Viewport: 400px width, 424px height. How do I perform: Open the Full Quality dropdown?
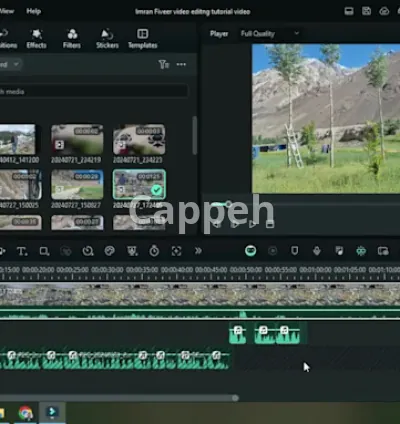pyautogui.click(x=270, y=33)
